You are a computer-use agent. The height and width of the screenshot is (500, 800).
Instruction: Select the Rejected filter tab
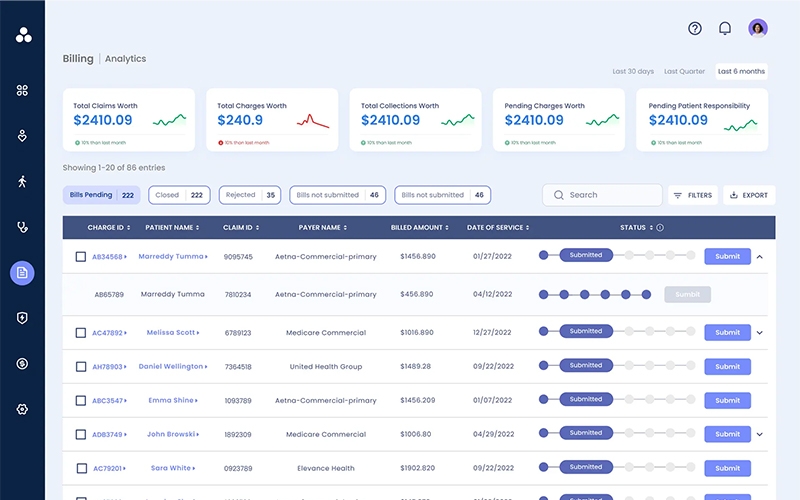coord(250,195)
